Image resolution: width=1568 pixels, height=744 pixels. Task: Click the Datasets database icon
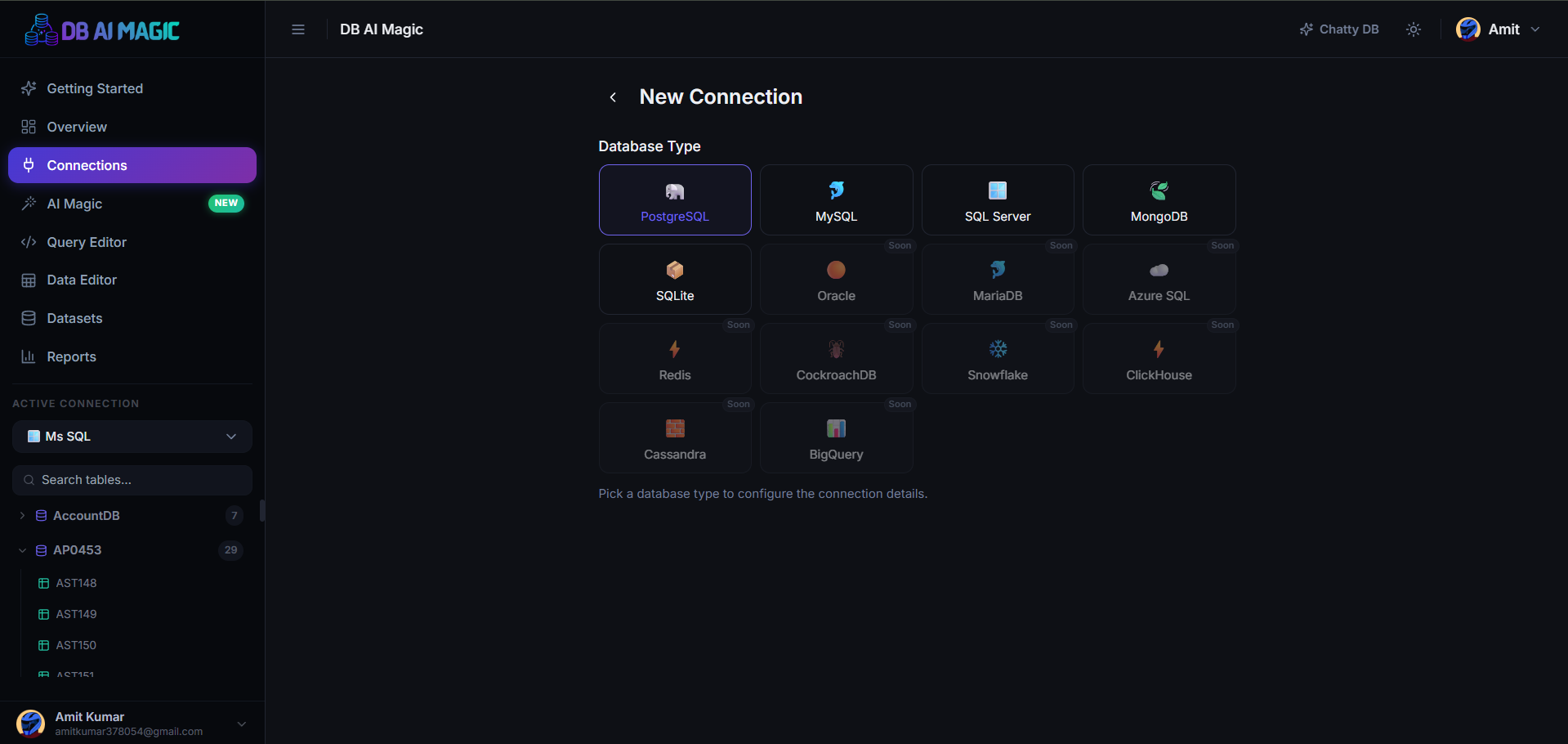point(29,318)
